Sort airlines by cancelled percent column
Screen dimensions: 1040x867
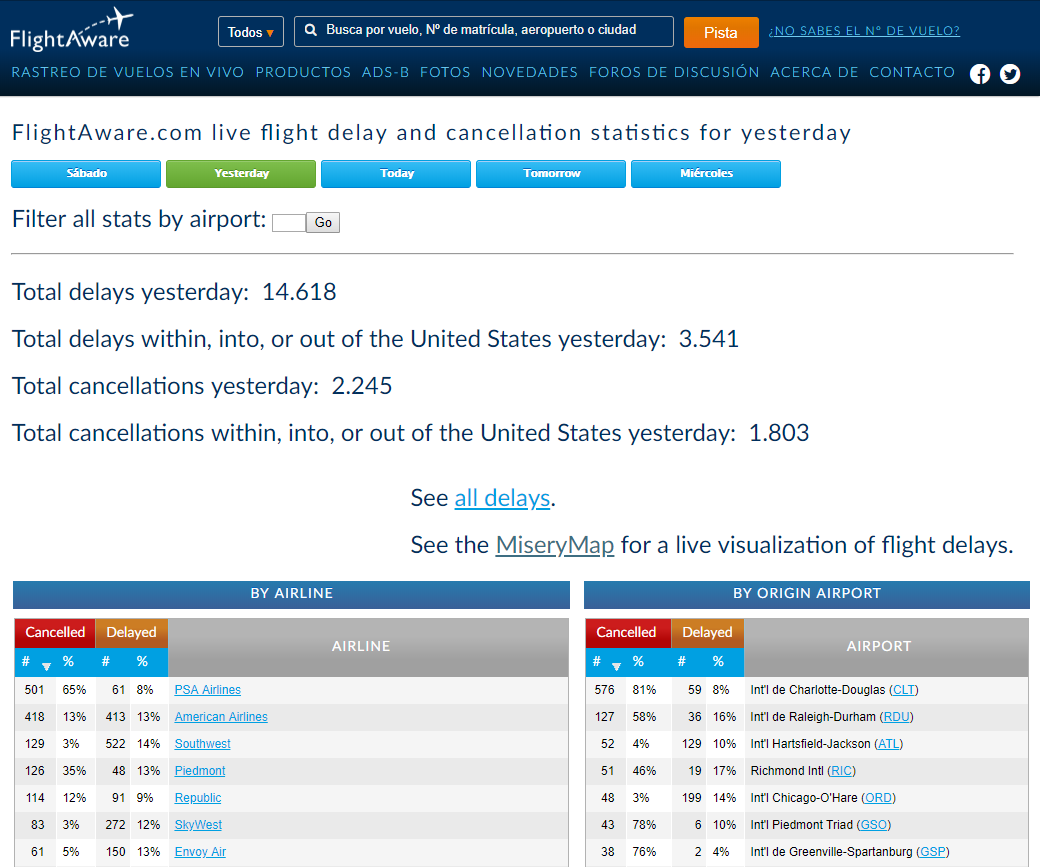click(68, 661)
